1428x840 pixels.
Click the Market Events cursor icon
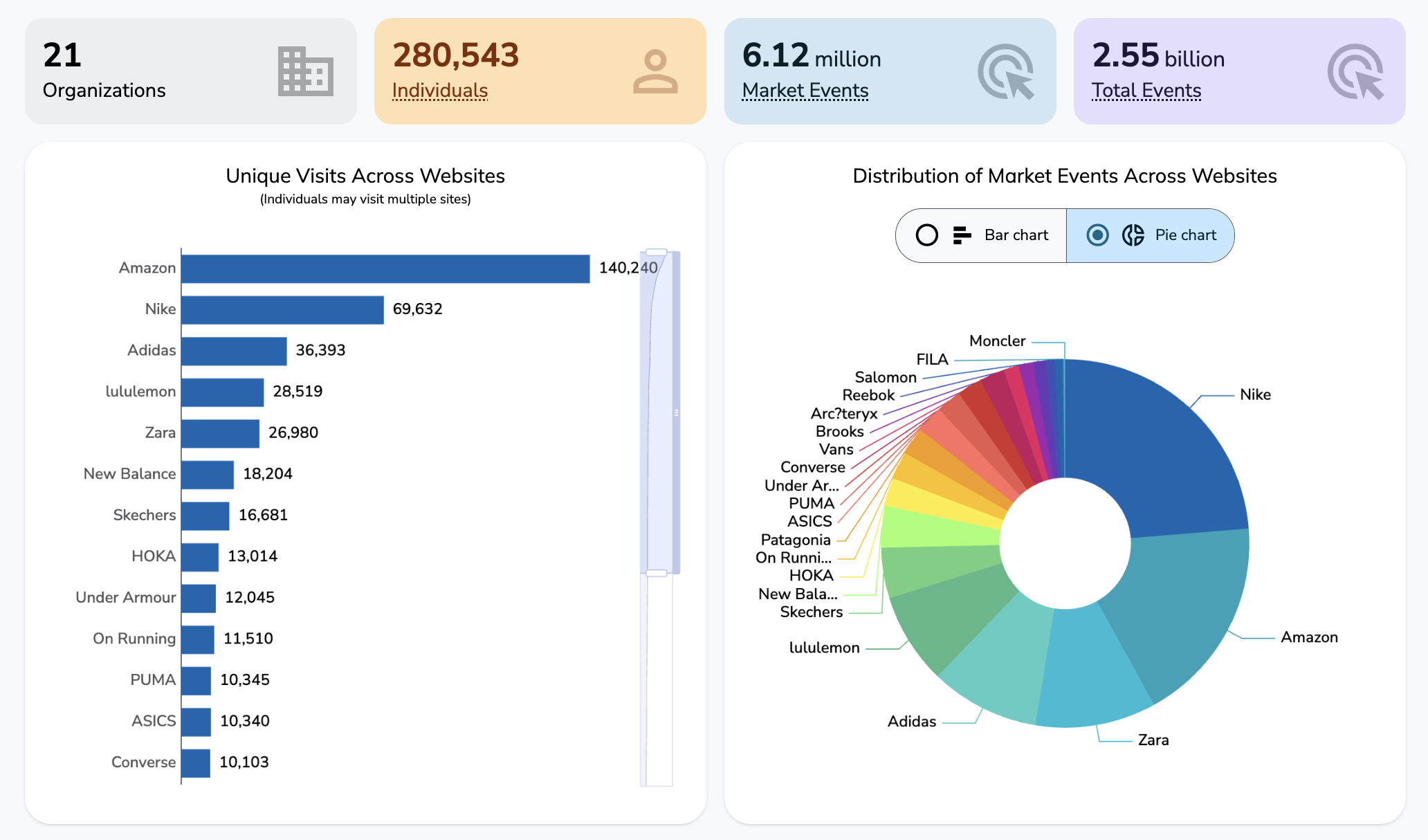pos(1005,71)
